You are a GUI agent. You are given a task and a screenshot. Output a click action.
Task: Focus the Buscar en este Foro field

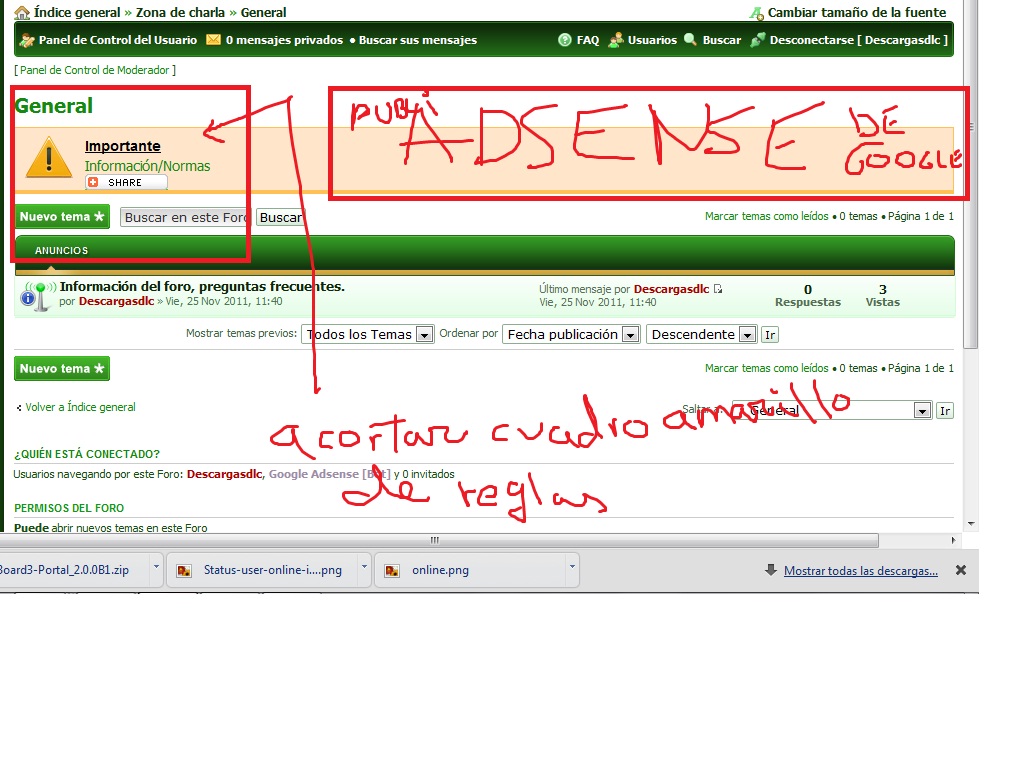[x=185, y=217]
